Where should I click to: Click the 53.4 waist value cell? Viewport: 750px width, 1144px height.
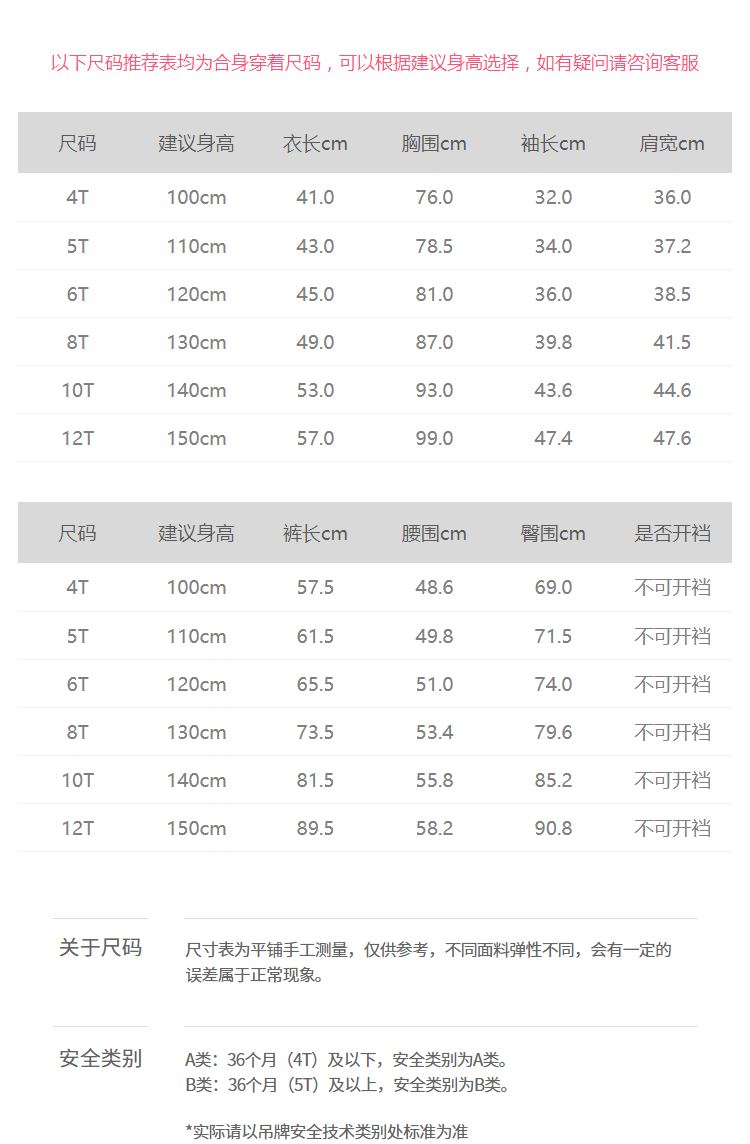click(x=434, y=732)
